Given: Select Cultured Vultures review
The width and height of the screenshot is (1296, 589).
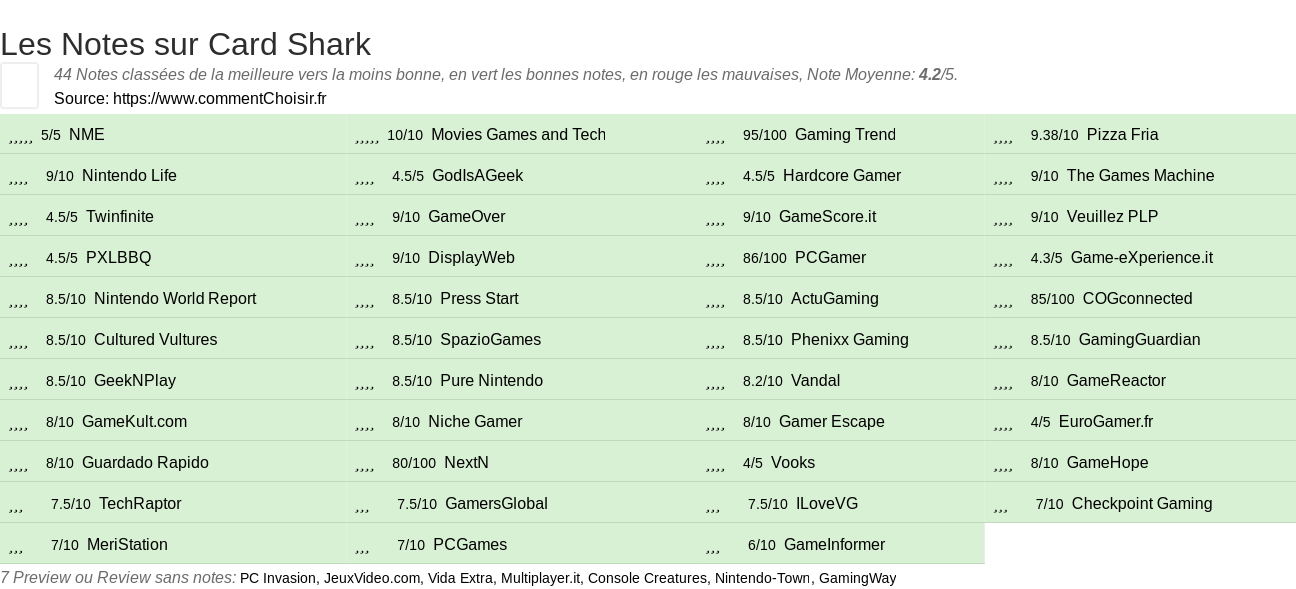Looking at the screenshot, I should pyautogui.click(x=173, y=339).
